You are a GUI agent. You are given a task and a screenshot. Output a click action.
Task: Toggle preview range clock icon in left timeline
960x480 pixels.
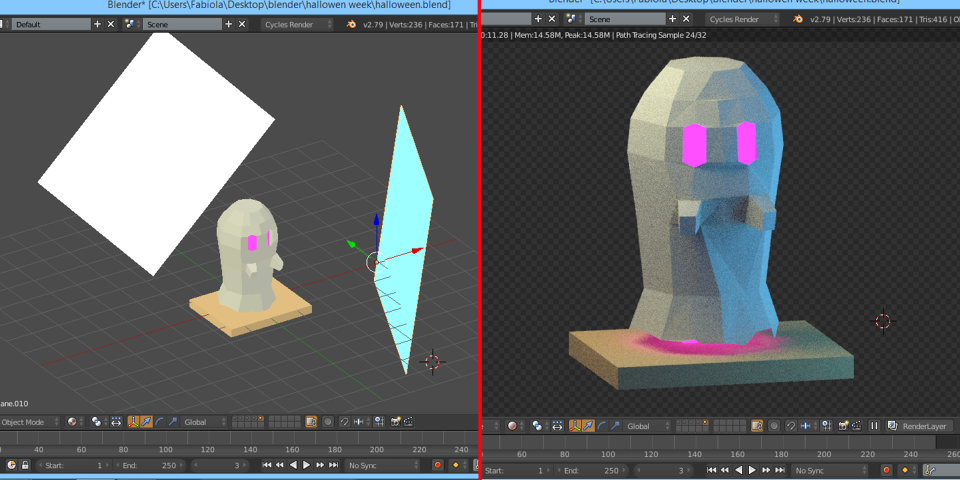[11, 465]
